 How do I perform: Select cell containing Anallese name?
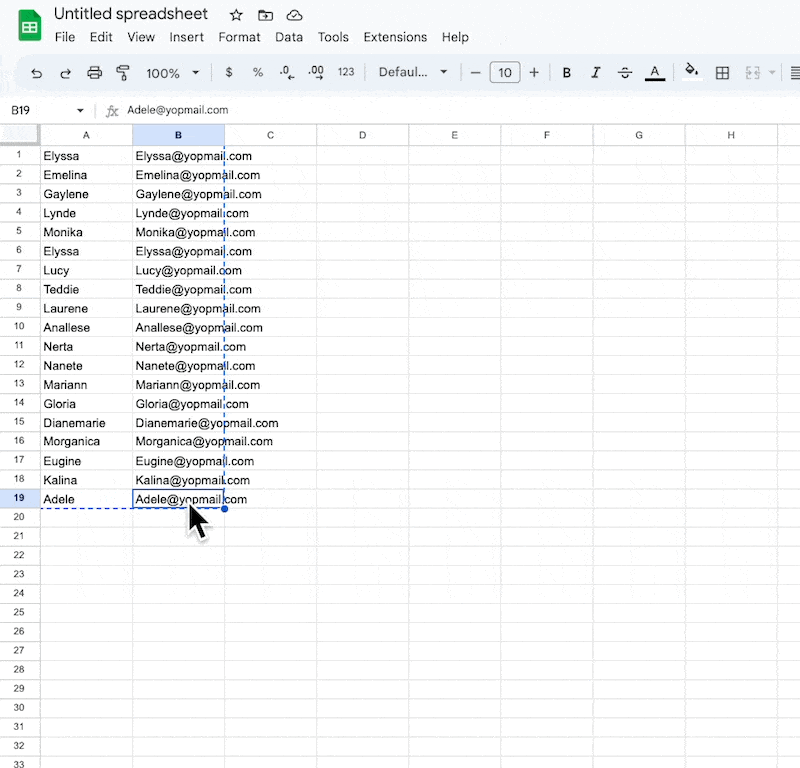pos(86,328)
